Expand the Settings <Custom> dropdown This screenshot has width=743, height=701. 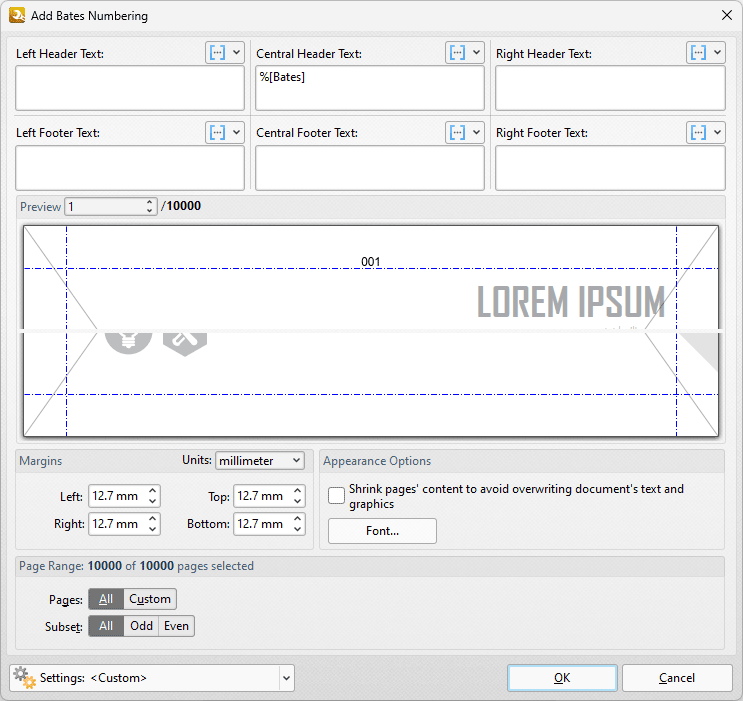coord(287,678)
